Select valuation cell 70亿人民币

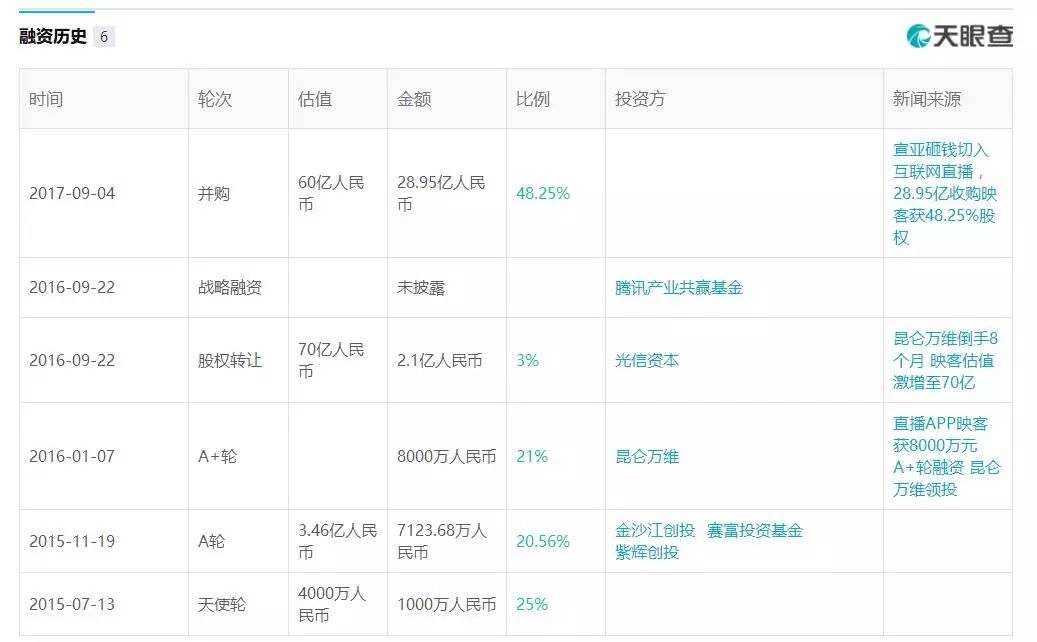point(331,360)
